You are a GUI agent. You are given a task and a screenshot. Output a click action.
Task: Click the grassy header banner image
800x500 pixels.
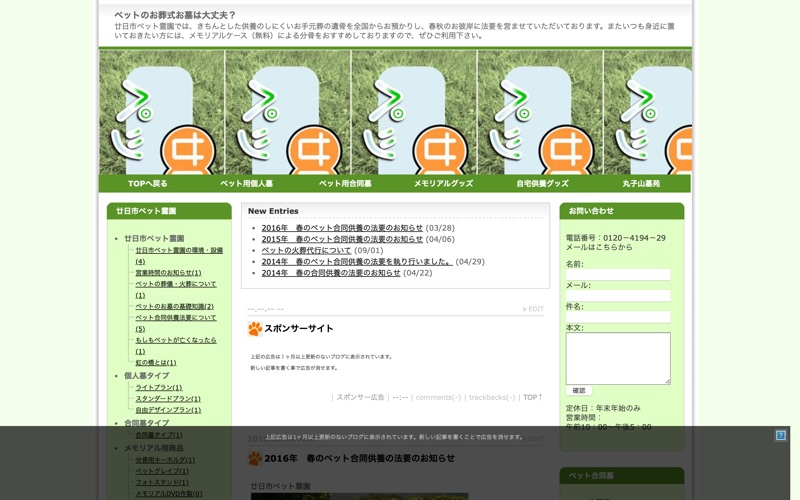(x=395, y=112)
